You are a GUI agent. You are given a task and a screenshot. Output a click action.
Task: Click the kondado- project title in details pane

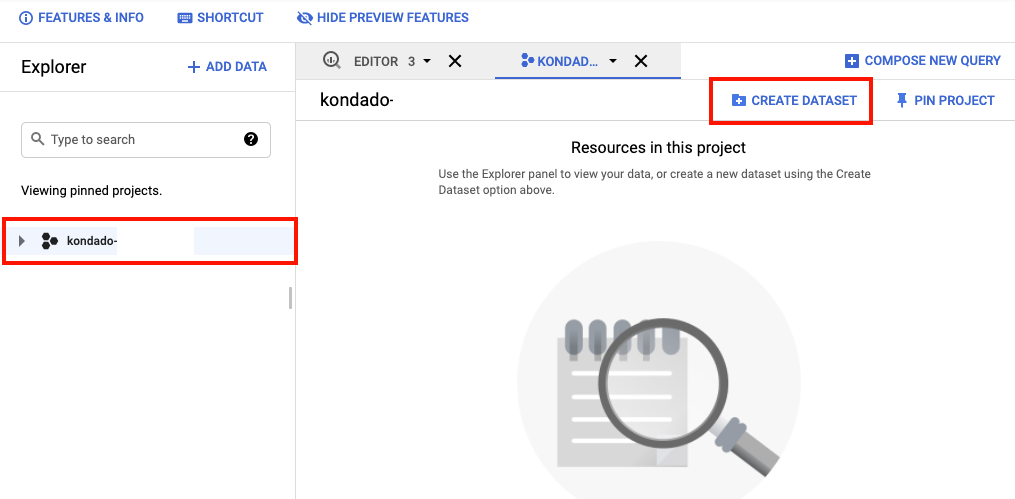[x=357, y=100]
